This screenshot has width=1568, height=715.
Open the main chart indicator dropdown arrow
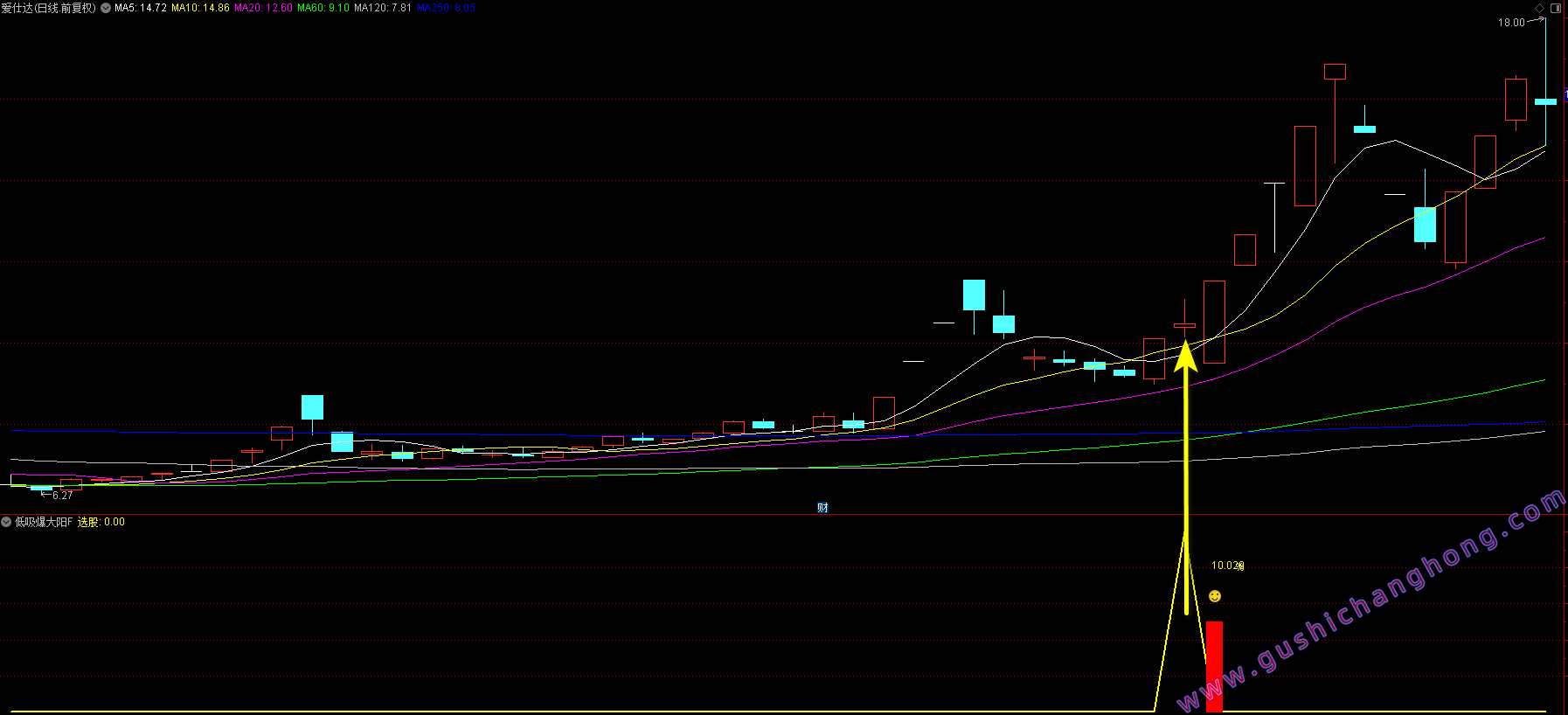[x=106, y=8]
